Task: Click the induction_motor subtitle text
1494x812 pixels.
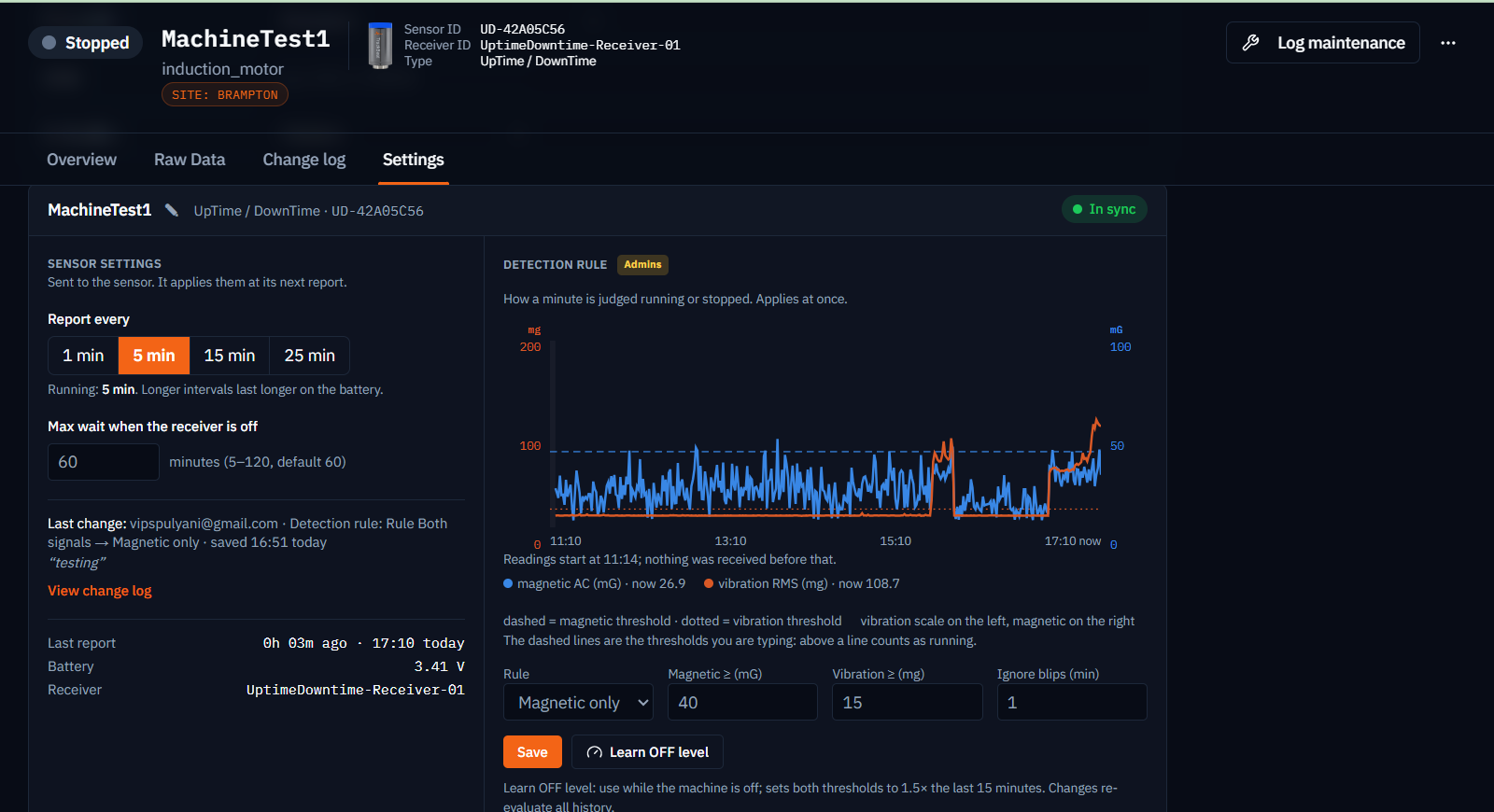Action: click(x=222, y=69)
